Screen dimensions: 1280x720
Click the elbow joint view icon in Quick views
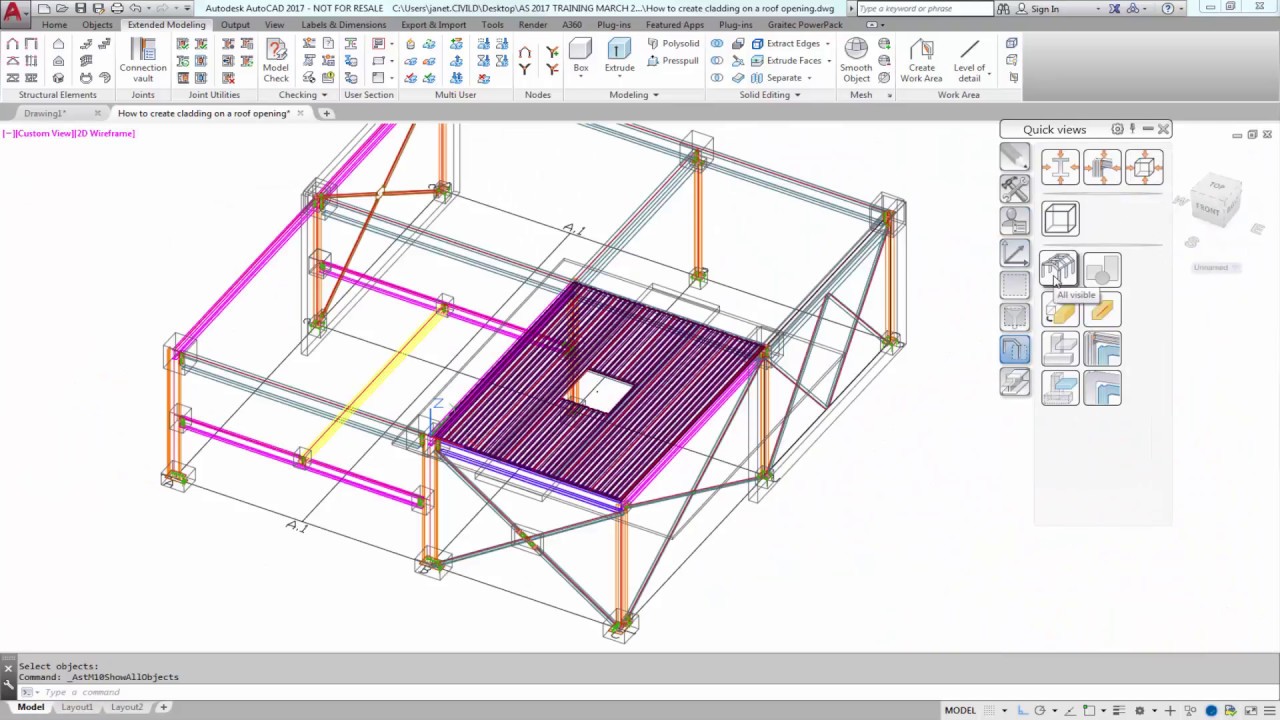coord(1102,167)
